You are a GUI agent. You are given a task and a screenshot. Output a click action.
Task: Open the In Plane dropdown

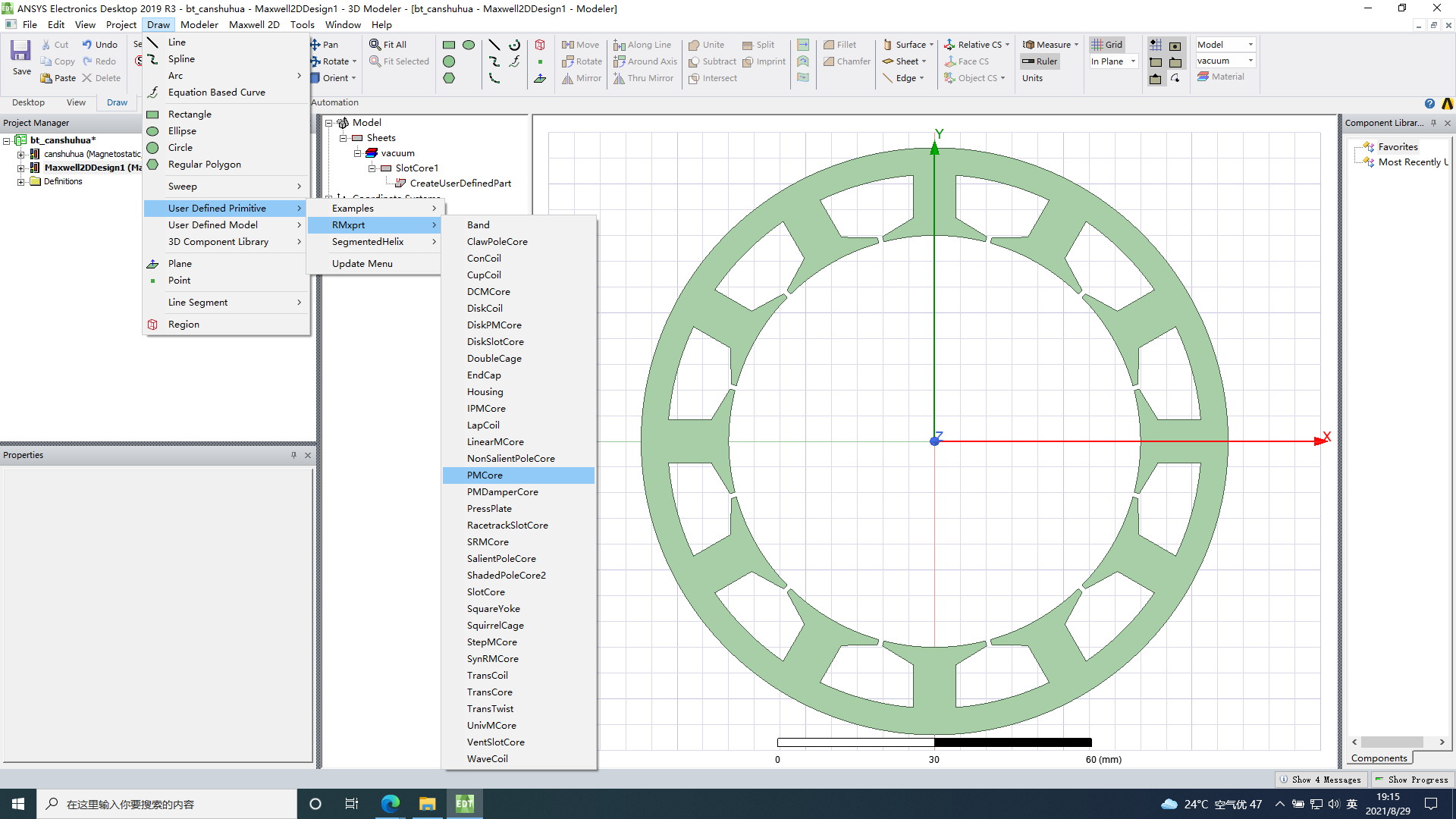[1133, 61]
